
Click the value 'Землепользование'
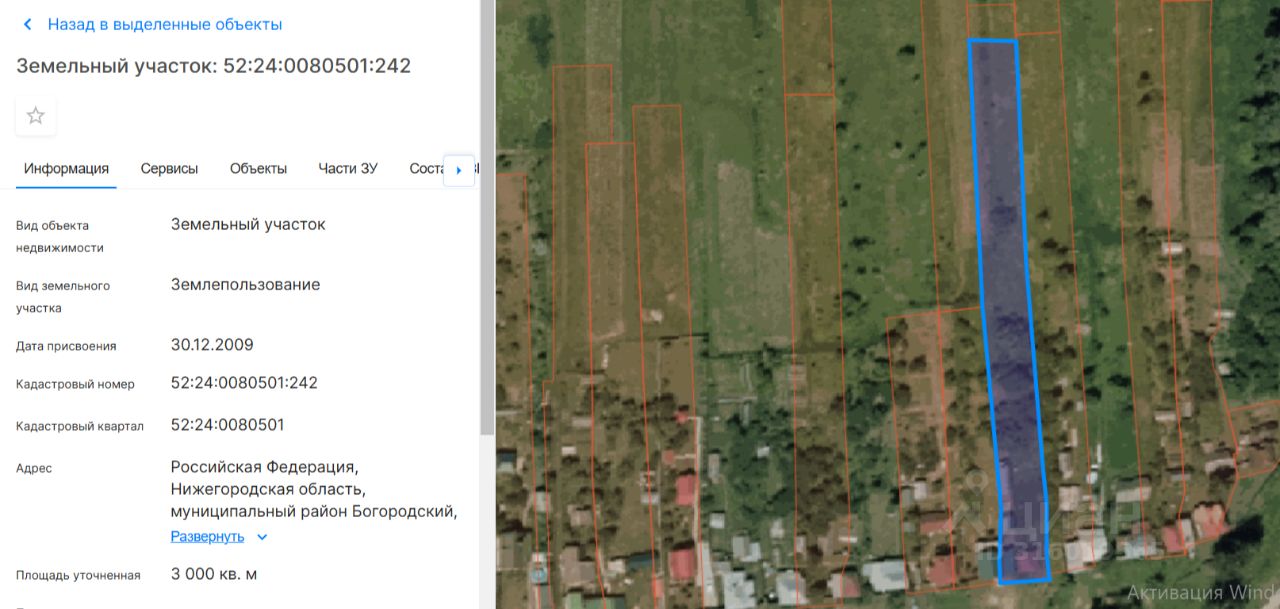246,285
